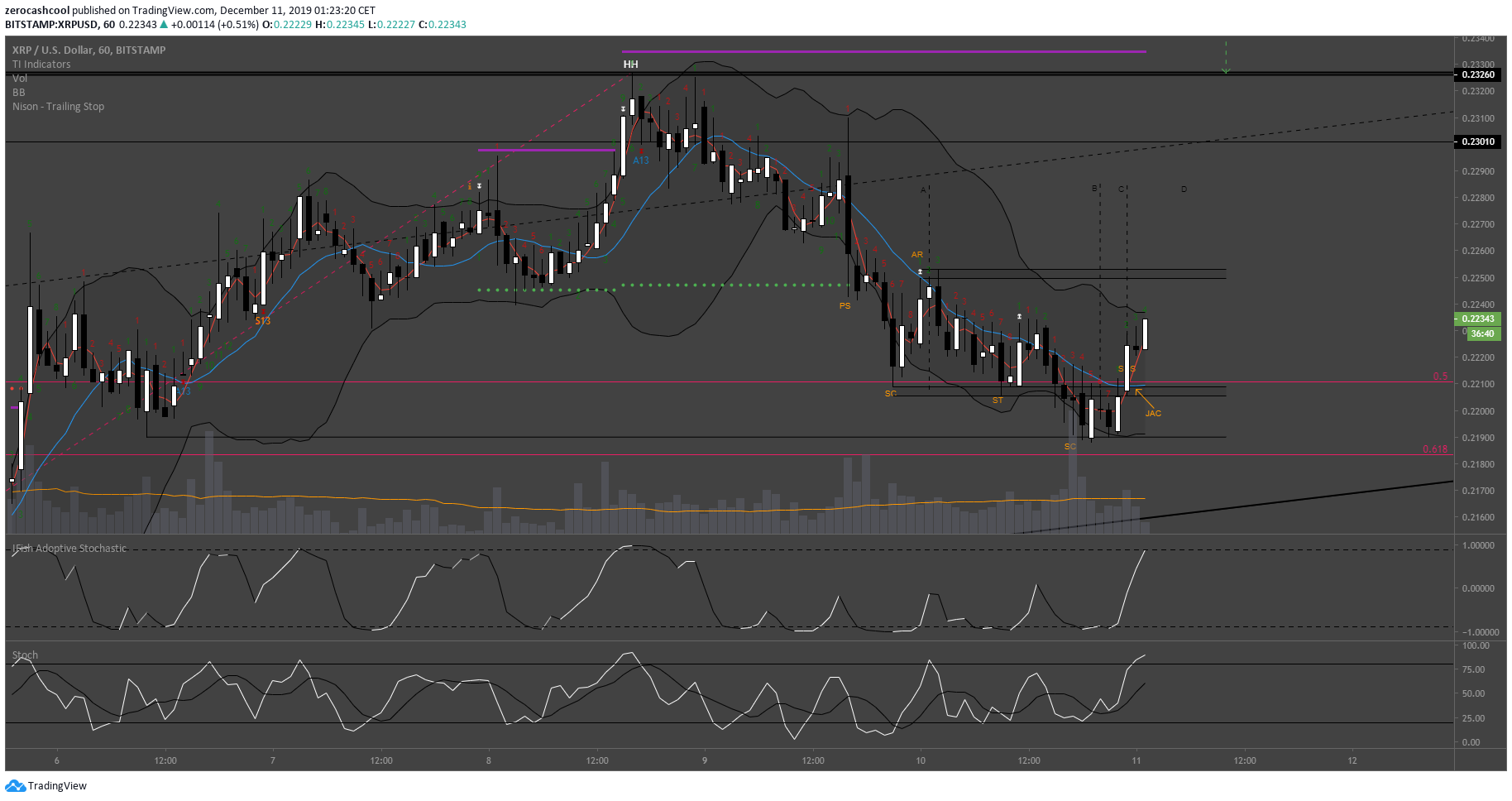This screenshot has height=801, width=1512.
Task: Click the JAC annotation label
Action: 1153,413
